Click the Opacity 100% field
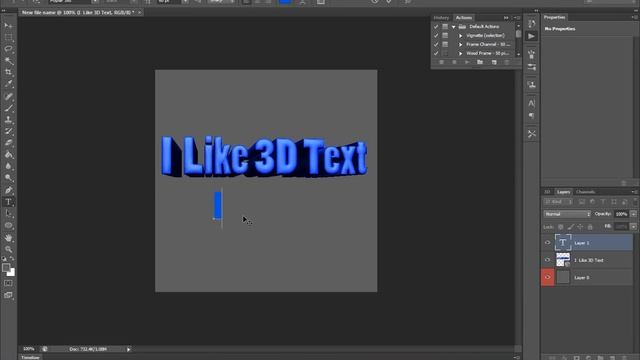 pos(621,214)
